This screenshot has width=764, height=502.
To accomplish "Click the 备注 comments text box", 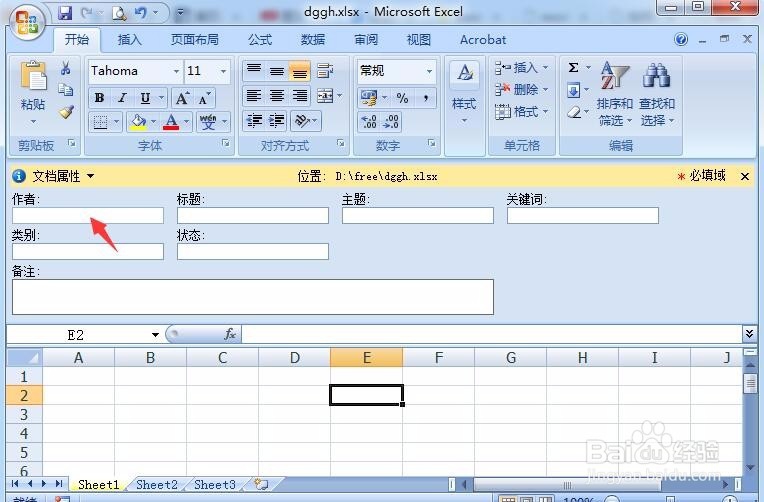I will click(253, 297).
